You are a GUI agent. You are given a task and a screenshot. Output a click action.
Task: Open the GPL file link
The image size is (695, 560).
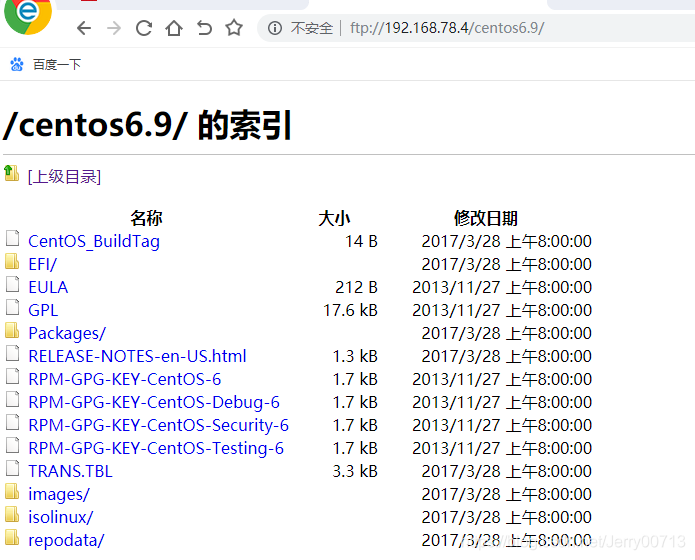point(43,310)
